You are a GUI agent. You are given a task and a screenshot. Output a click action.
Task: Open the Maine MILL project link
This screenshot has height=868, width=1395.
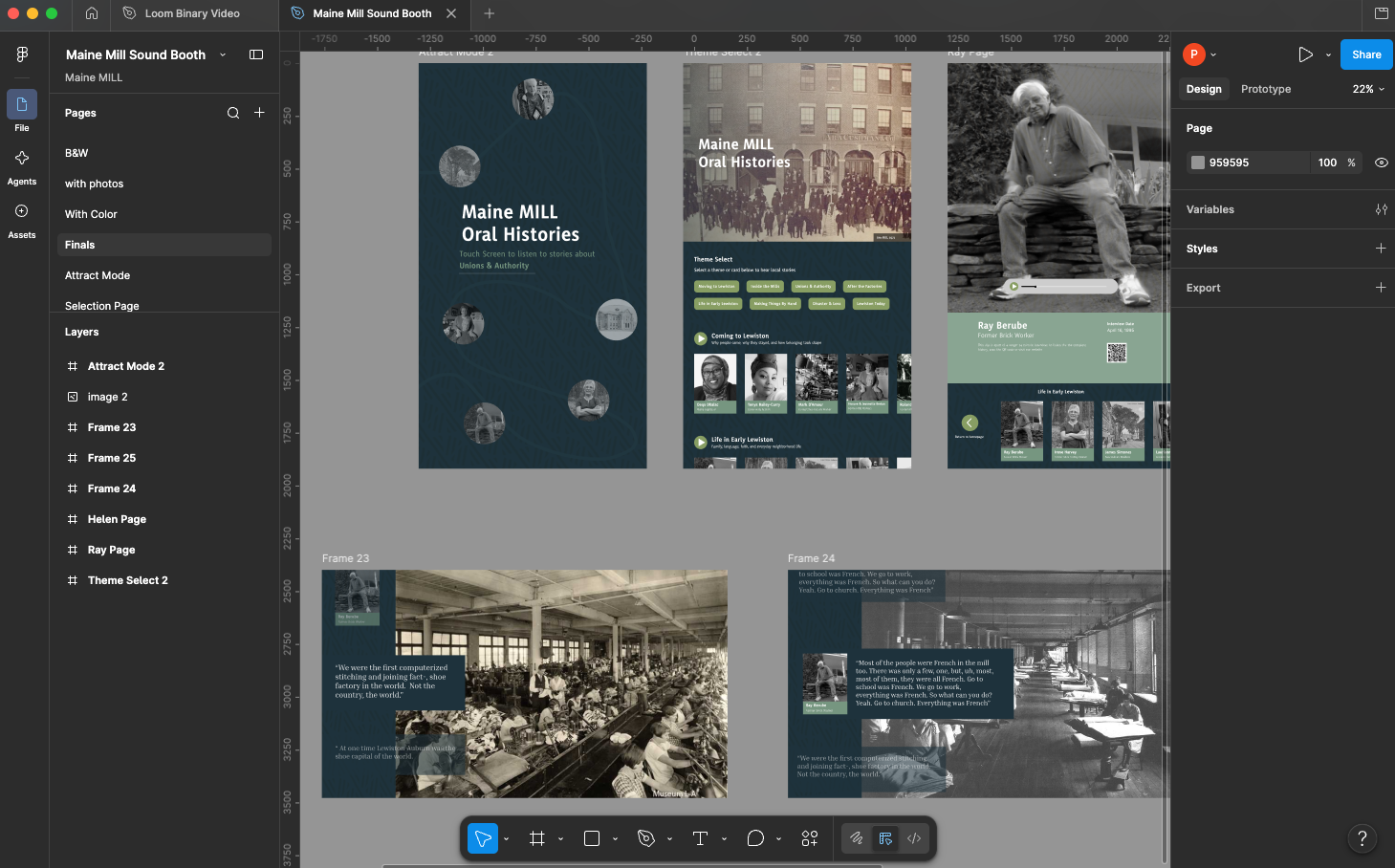(94, 77)
